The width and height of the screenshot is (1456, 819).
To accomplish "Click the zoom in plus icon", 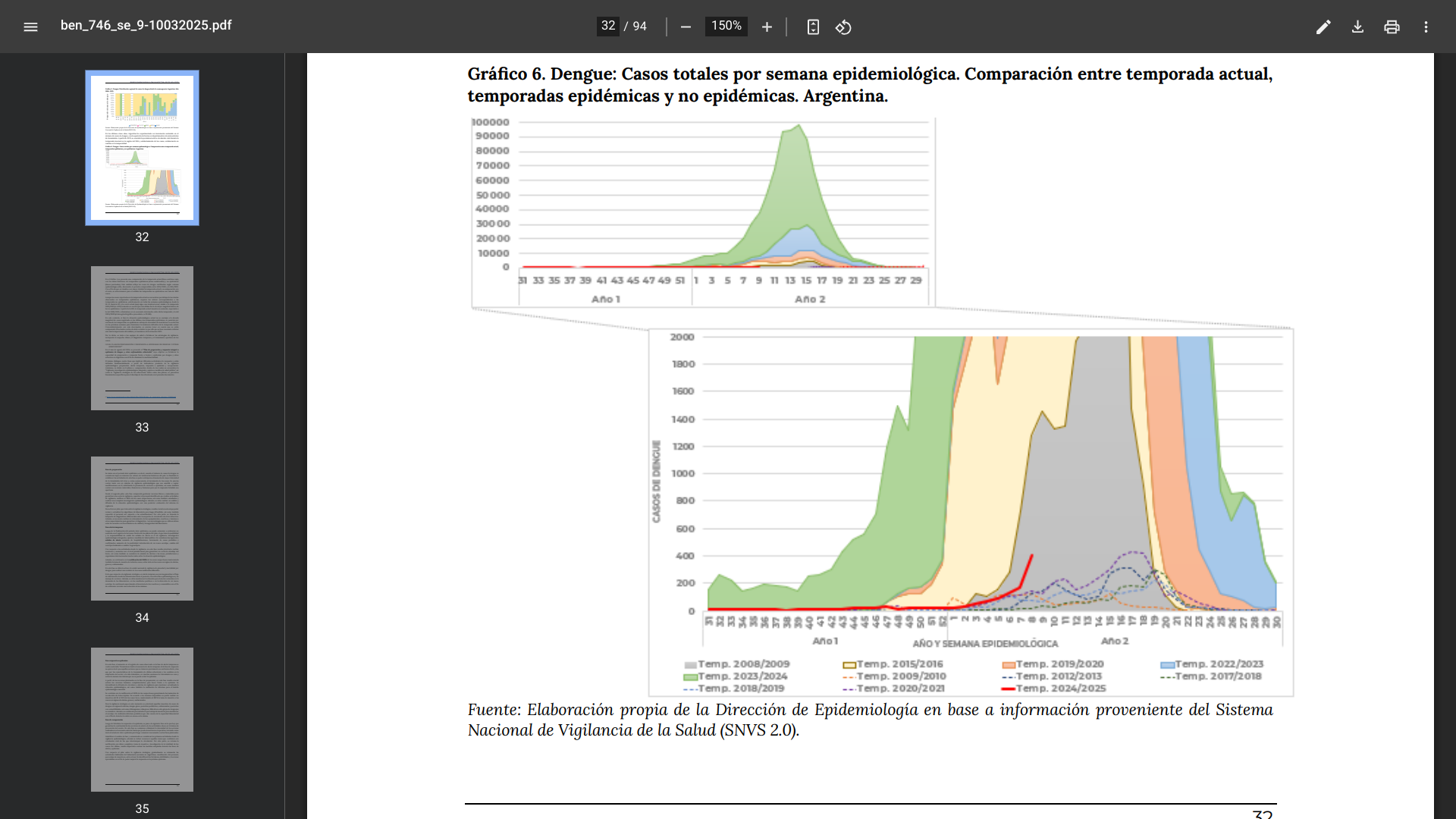I will (x=767, y=27).
